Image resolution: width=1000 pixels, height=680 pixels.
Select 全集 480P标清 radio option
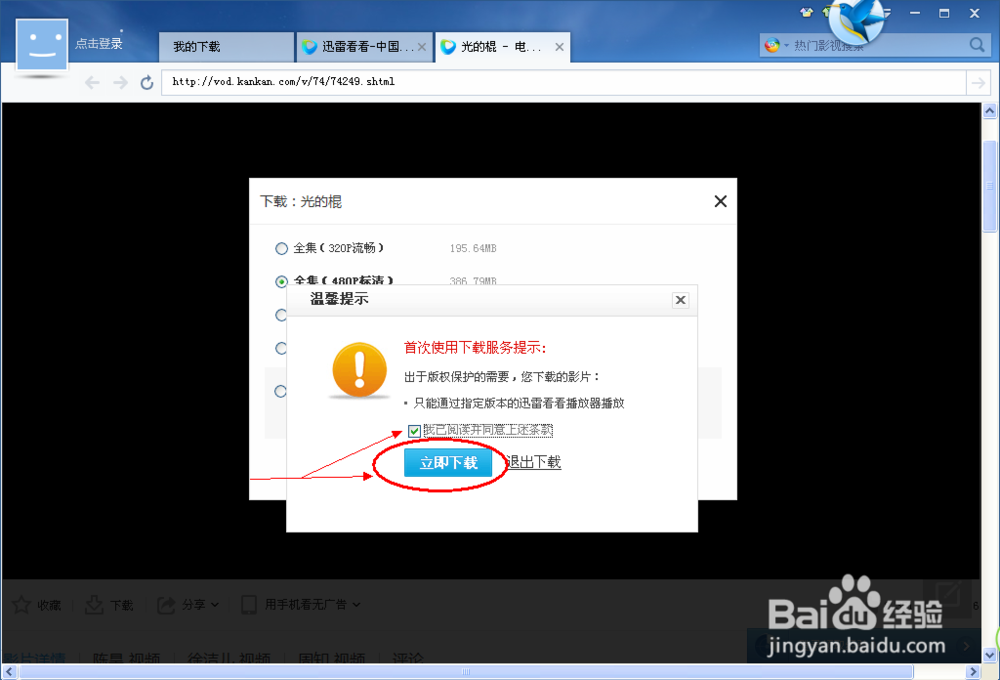pos(281,281)
